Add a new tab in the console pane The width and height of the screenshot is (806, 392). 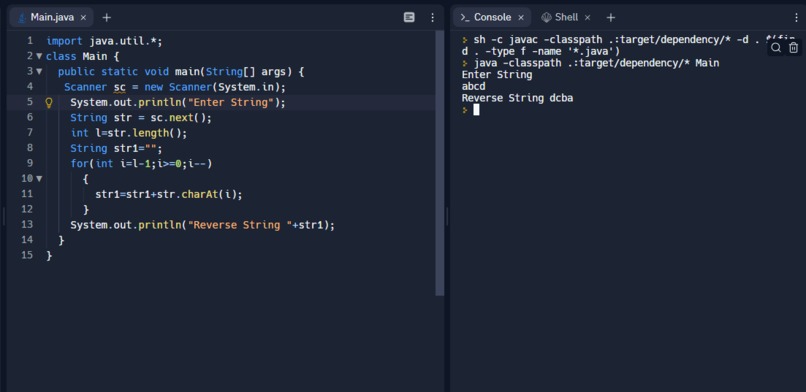tap(611, 17)
